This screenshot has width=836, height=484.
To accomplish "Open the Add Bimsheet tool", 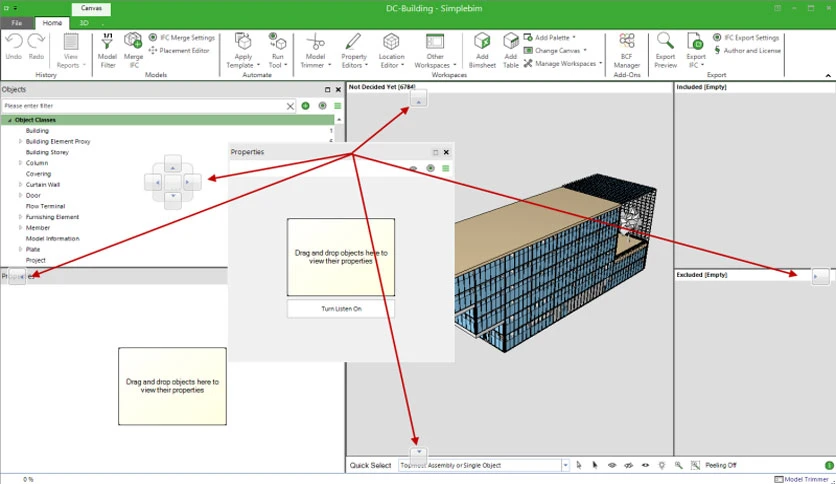I will [x=482, y=51].
